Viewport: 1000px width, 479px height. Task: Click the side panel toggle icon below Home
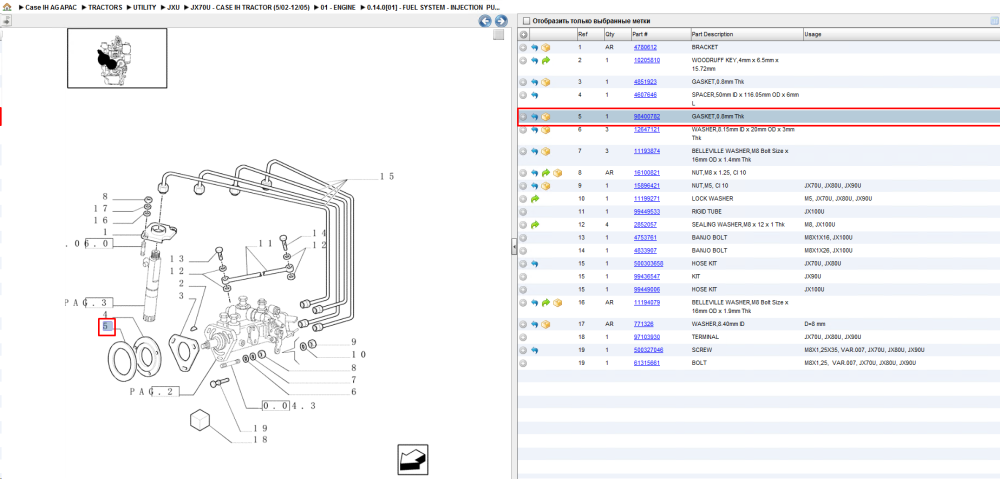pyautogui.click(x=6, y=20)
